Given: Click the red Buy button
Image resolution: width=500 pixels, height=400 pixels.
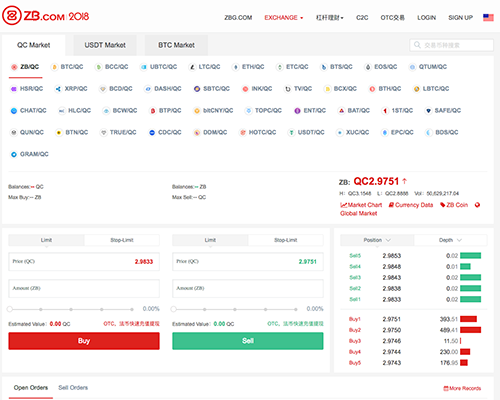Looking at the screenshot, I should click(x=84, y=341).
